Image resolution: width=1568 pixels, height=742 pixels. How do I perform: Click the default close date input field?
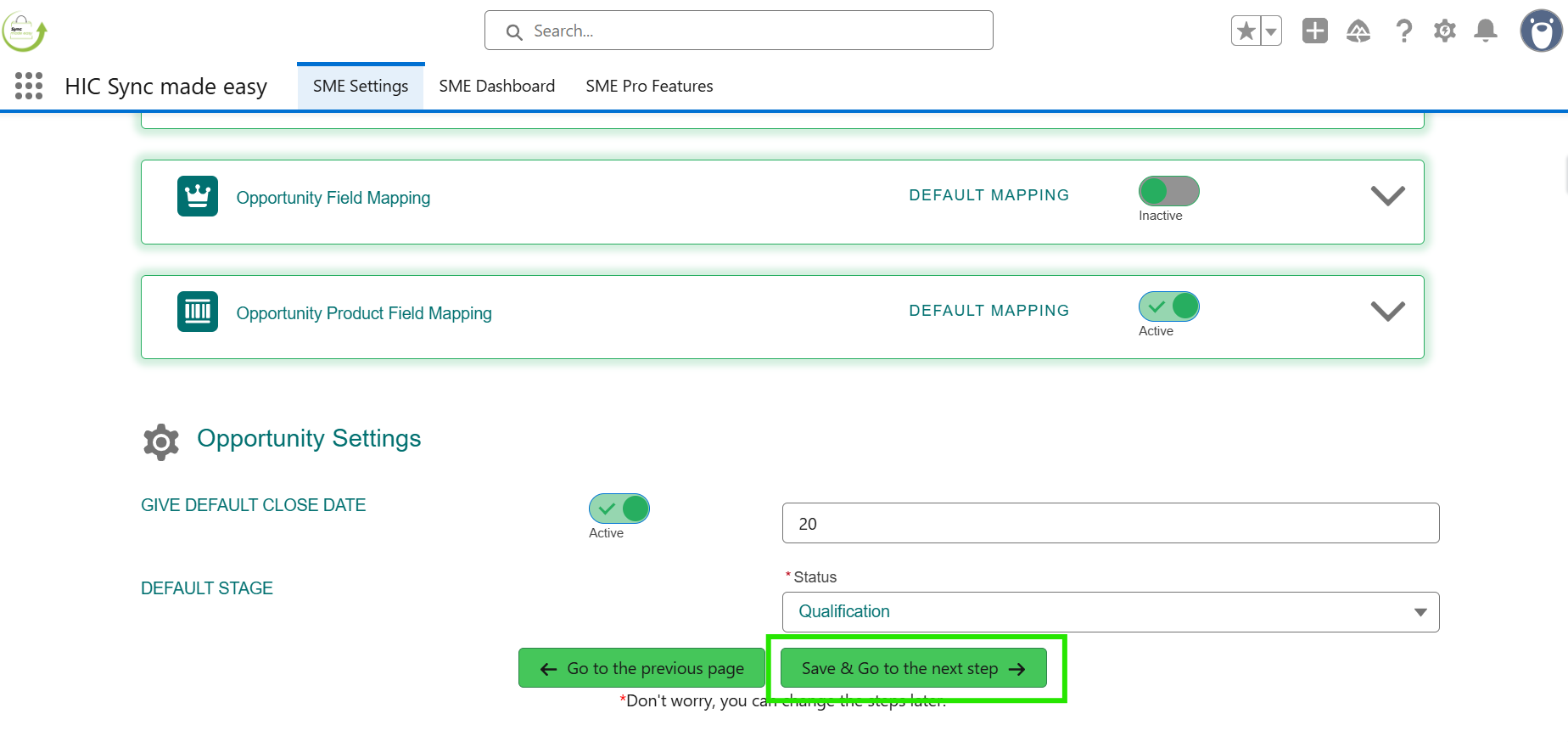pyautogui.click(x=1110, y=524)
